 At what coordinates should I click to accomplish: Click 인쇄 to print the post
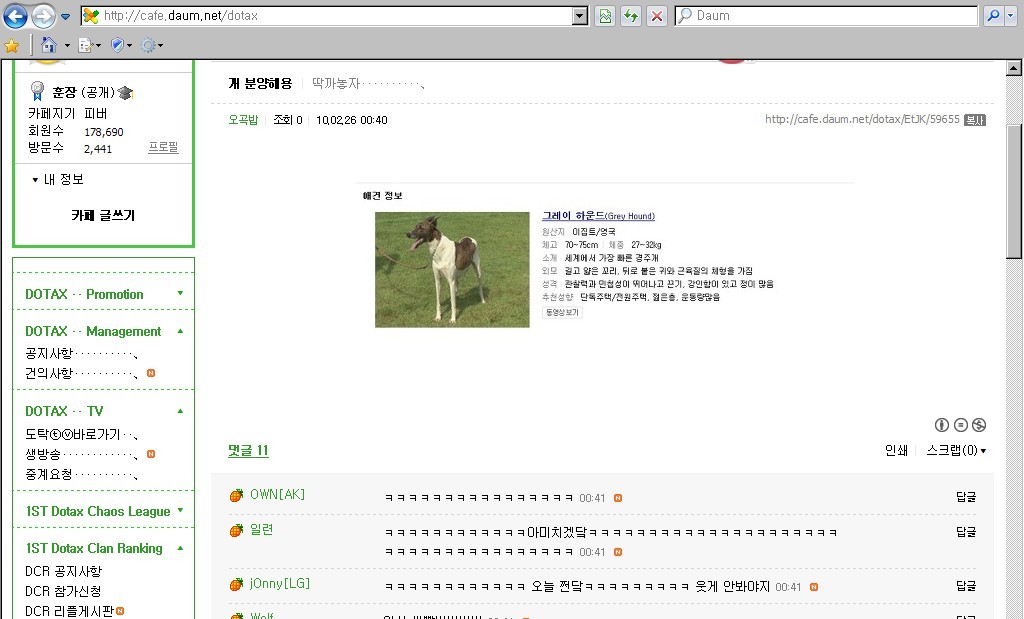(896, 451)
